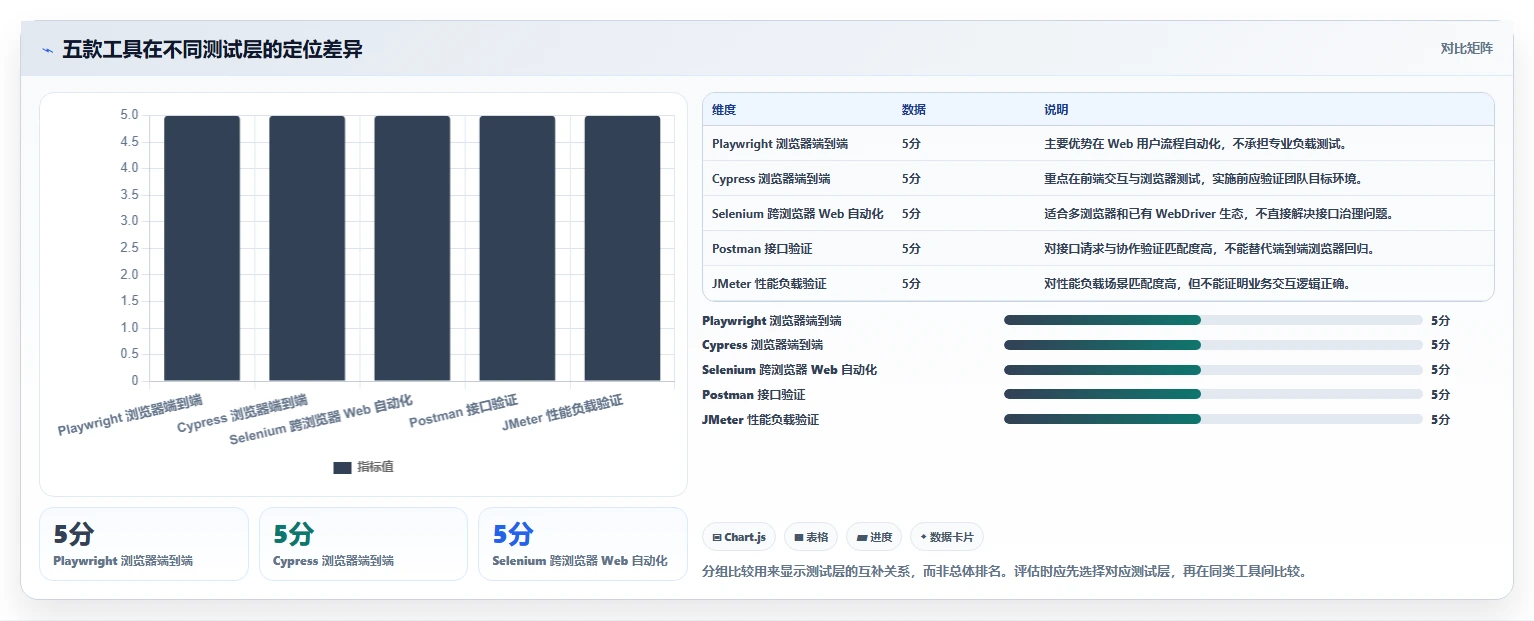Select the 表格 tag chip

click(x=811, y=537)
